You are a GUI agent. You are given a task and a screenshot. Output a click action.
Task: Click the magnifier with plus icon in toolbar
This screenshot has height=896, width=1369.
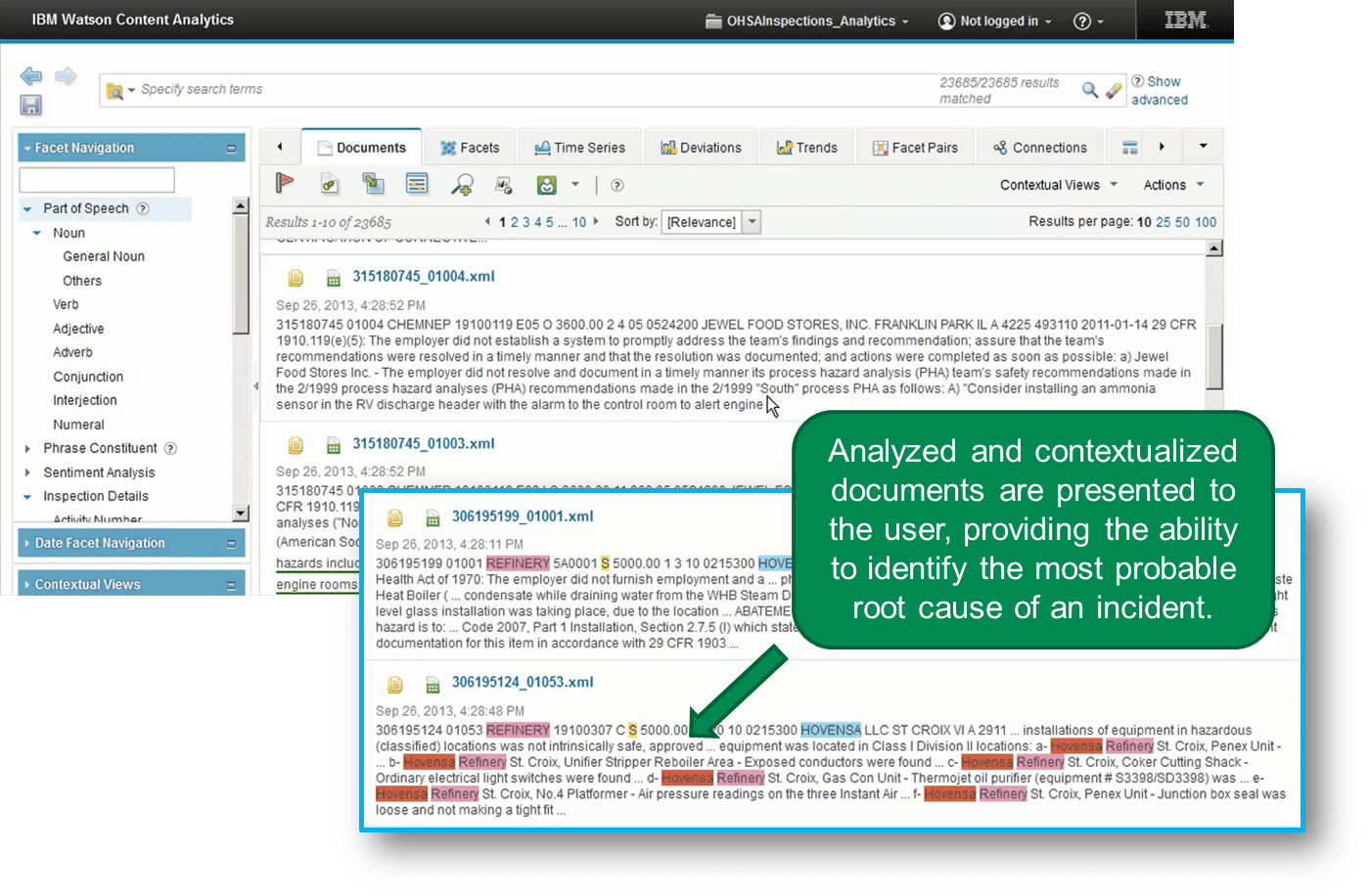click(462, 184)
